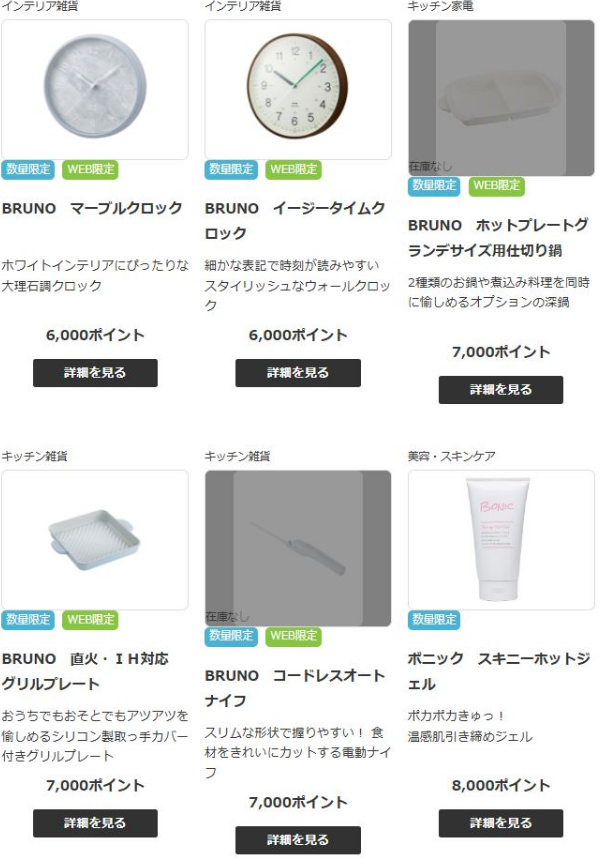Viewport: 605px width, 866px height.
Task: Open the Bonic hot gel tube image
Action: pos(501,540)
